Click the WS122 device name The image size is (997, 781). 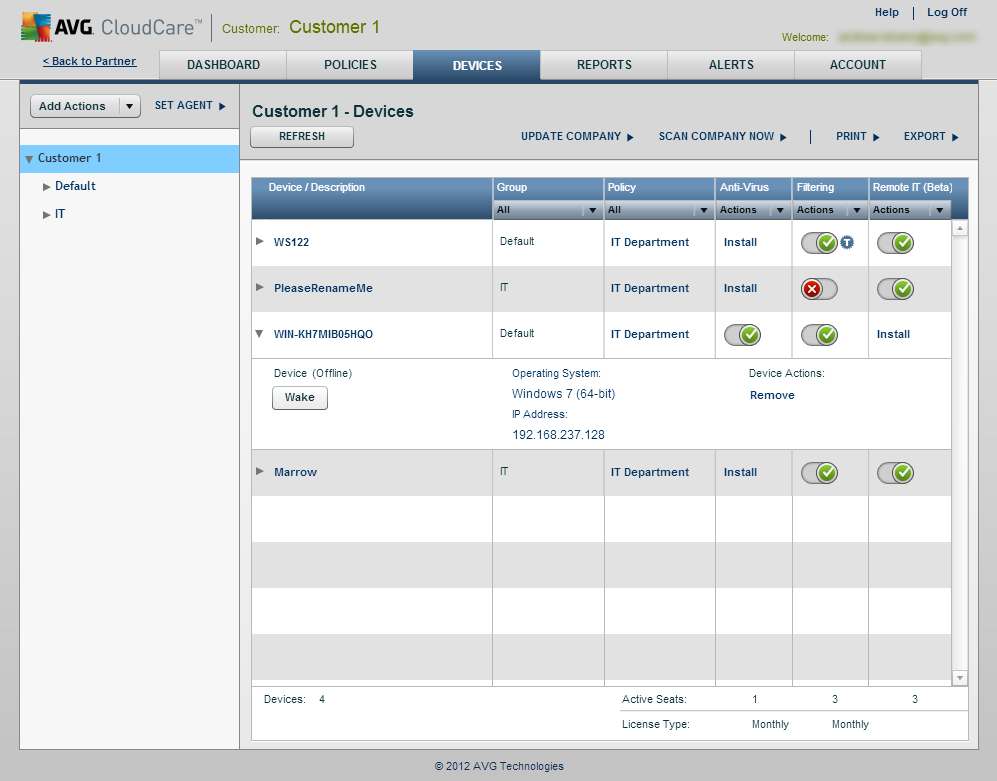291,242
